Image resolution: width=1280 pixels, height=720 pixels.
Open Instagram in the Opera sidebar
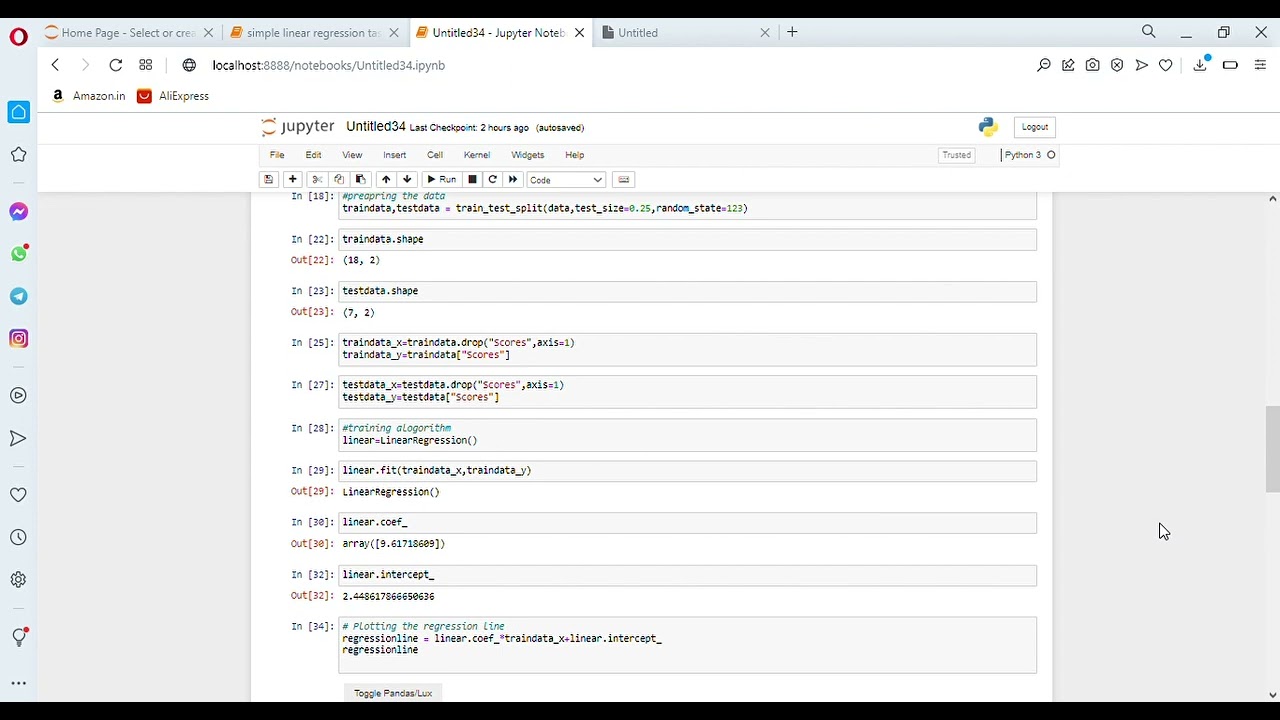pos(18,338)
